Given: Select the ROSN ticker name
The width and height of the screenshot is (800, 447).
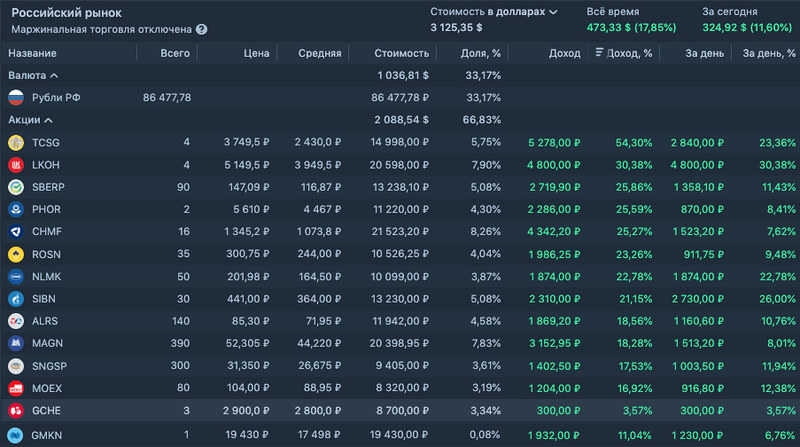Looking at the screenshot, I should [46, 254].
